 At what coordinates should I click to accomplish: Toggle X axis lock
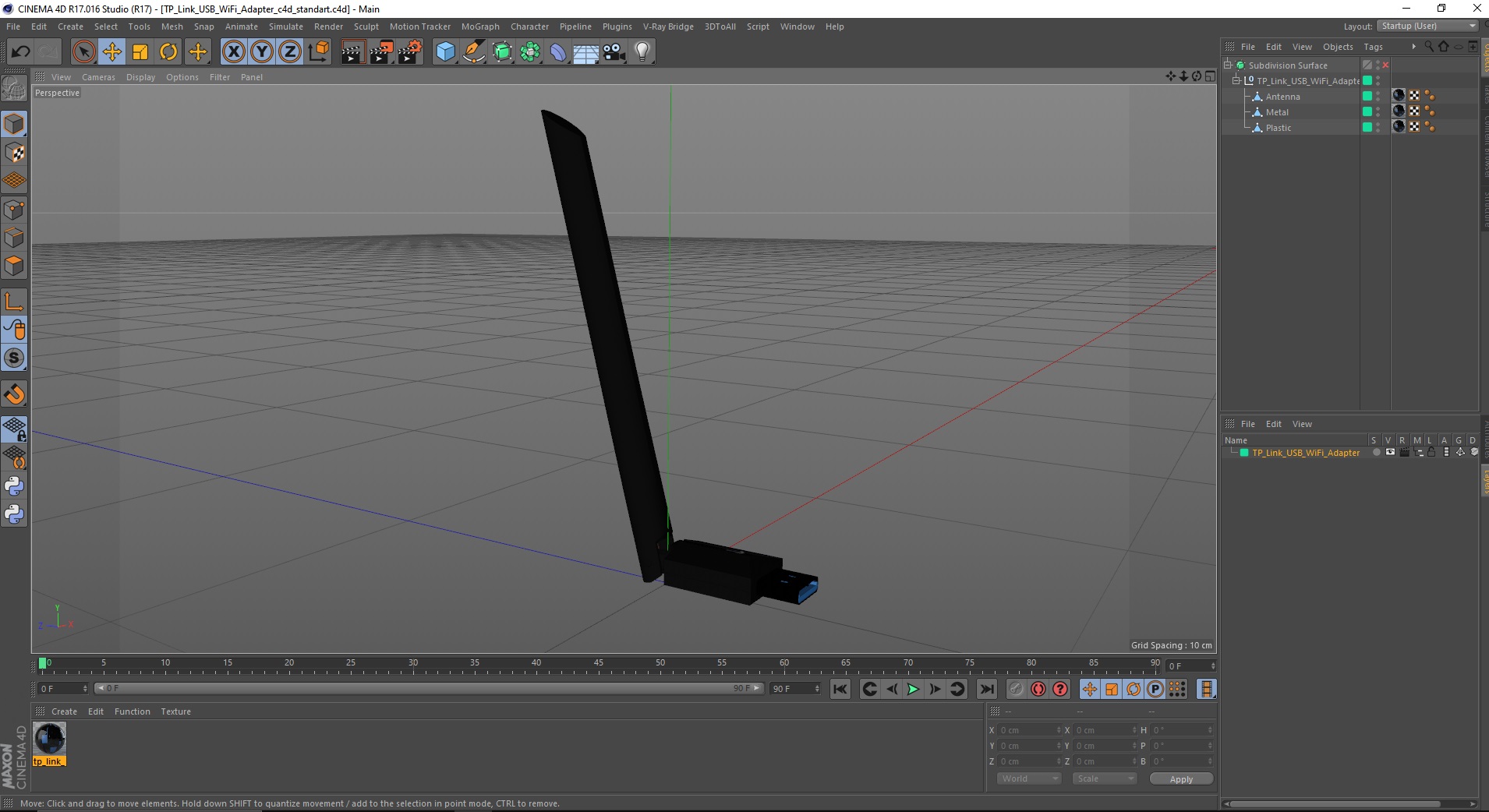coord(233,52)
